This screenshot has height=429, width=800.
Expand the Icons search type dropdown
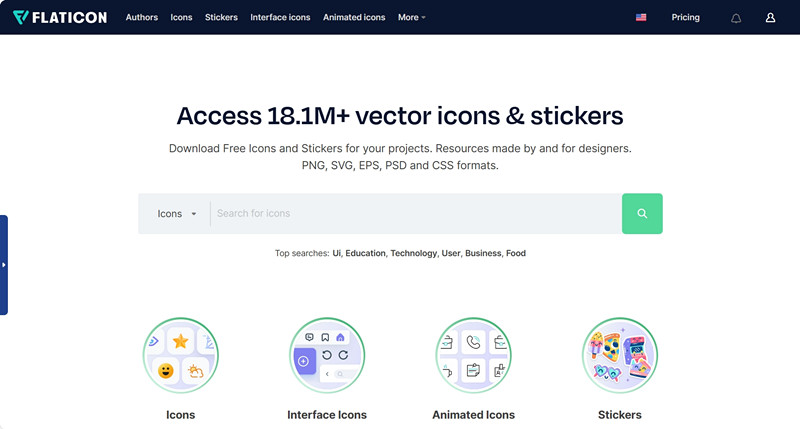click(177, 214)
